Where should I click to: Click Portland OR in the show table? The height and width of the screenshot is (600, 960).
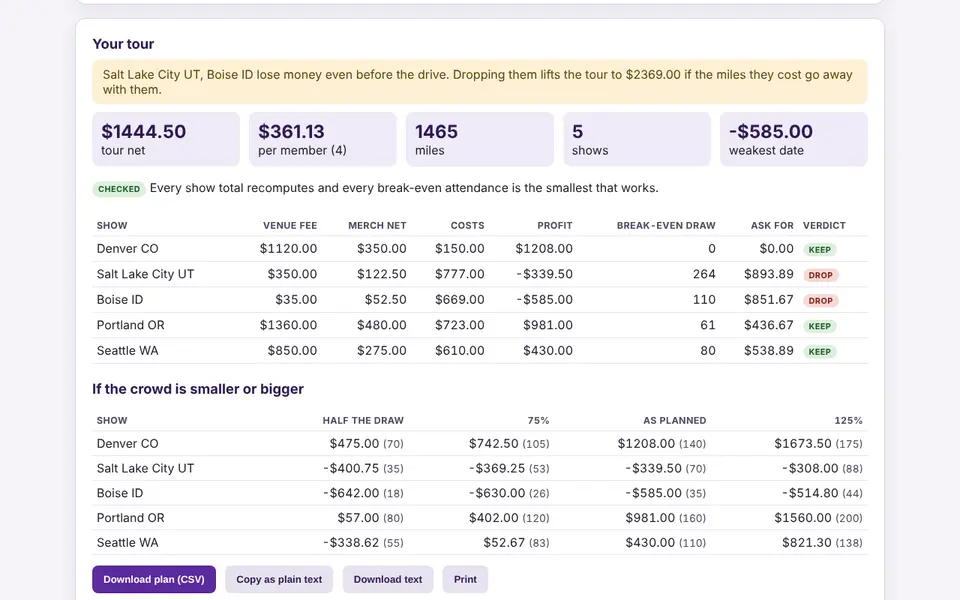(130, 325)
